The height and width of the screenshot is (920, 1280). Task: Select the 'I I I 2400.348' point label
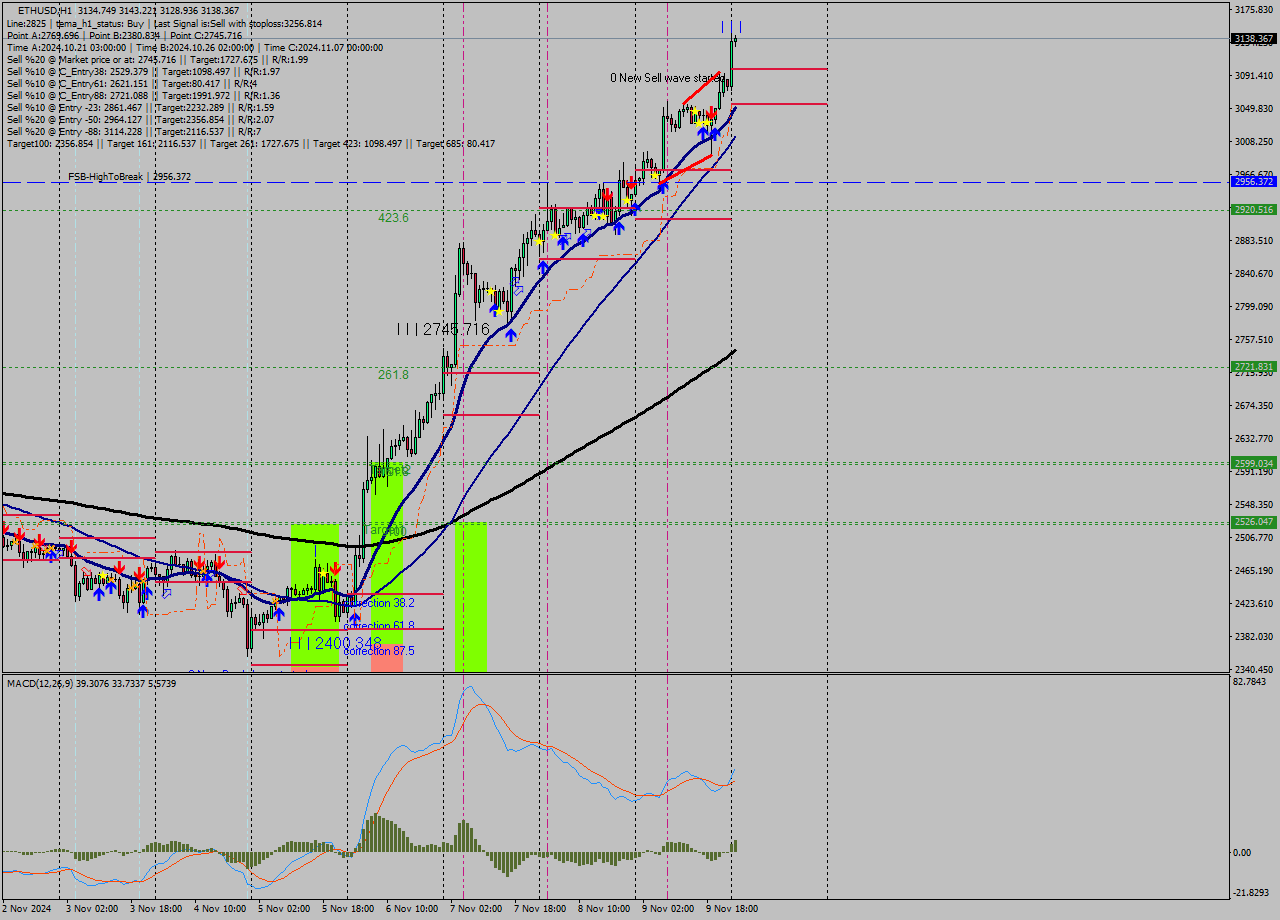pos(335,643)
